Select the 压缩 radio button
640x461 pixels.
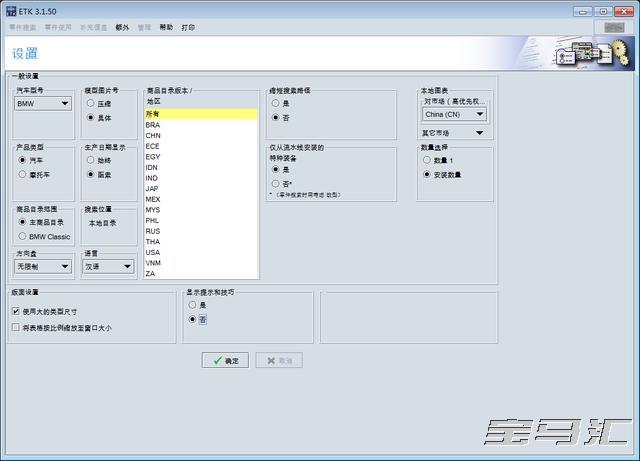(x=91, y=103)
